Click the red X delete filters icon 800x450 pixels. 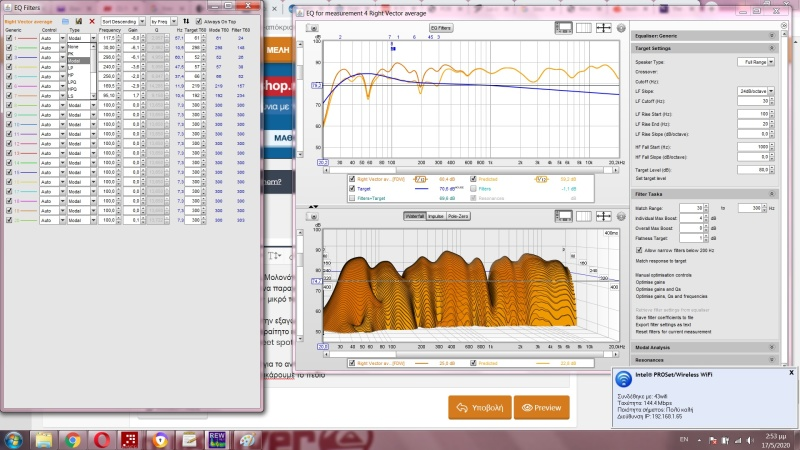92,20
